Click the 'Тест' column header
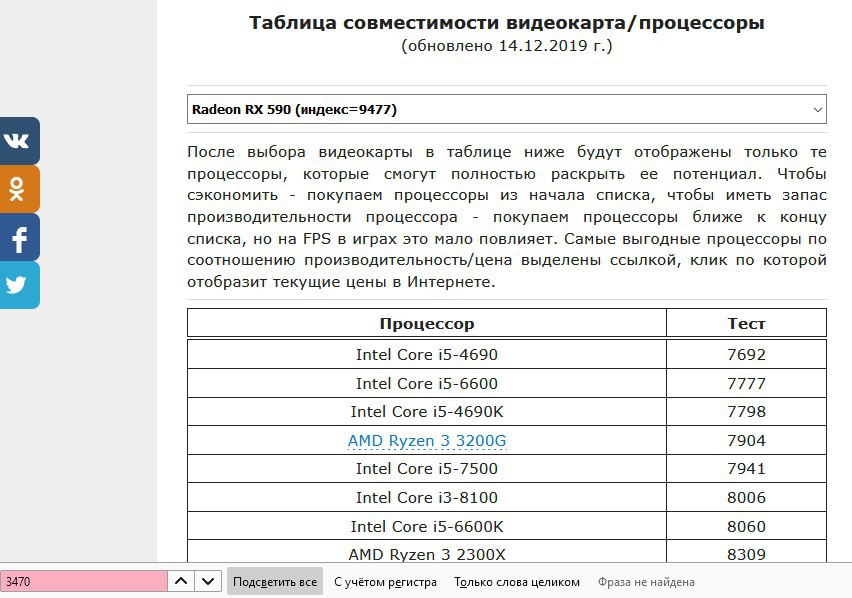The image size is (852, 598). click(x=746, y=323)
